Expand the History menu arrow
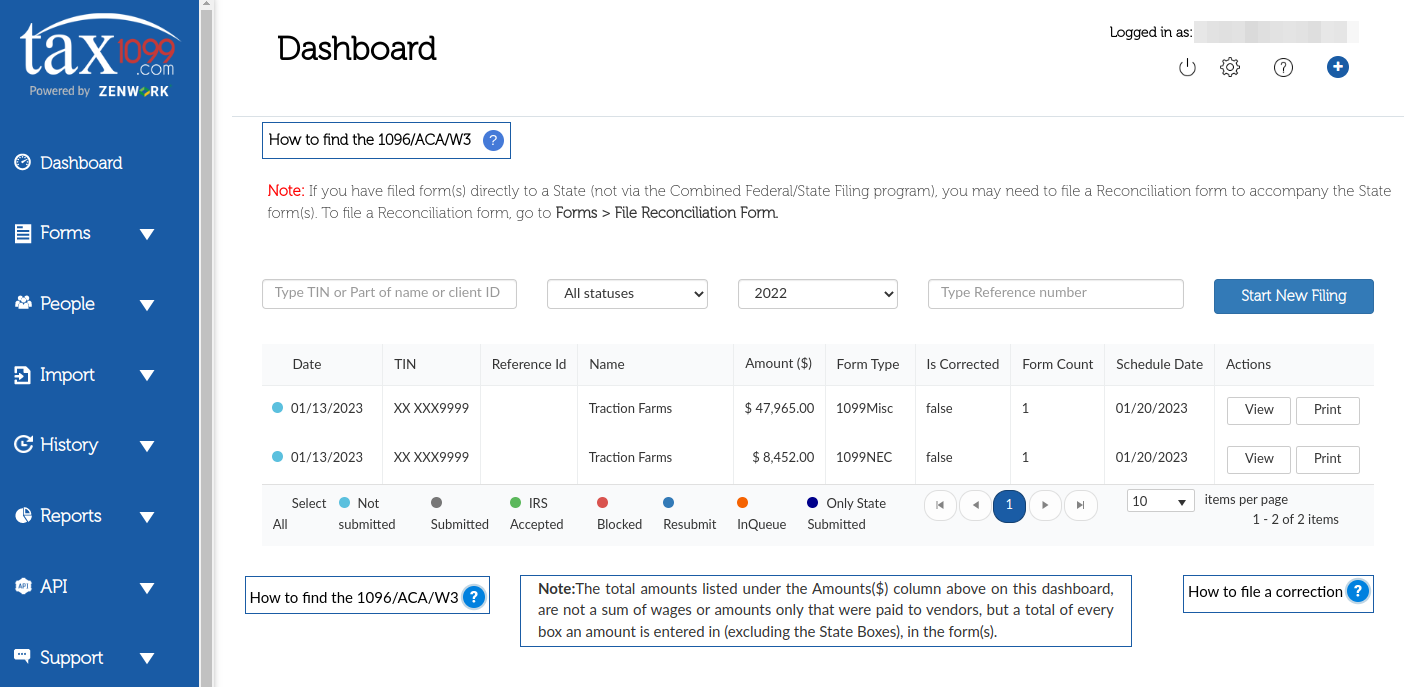Viewport: 1408px width, 687px height. (147, 446)
